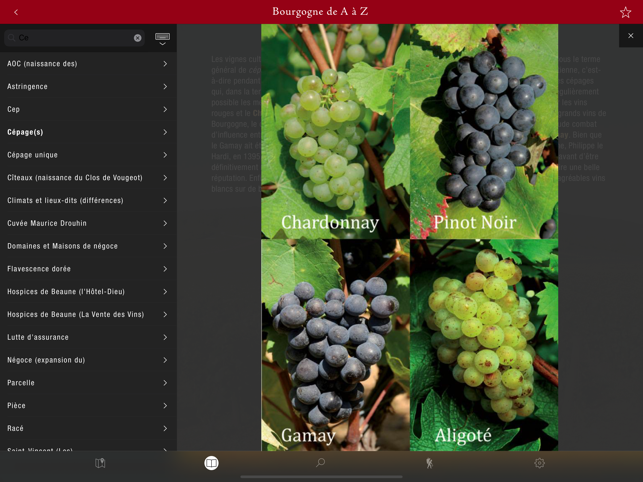Select the bold 'Cépage(s)' entry
This screenshot has height=482, width=643.
click(88, 132)
